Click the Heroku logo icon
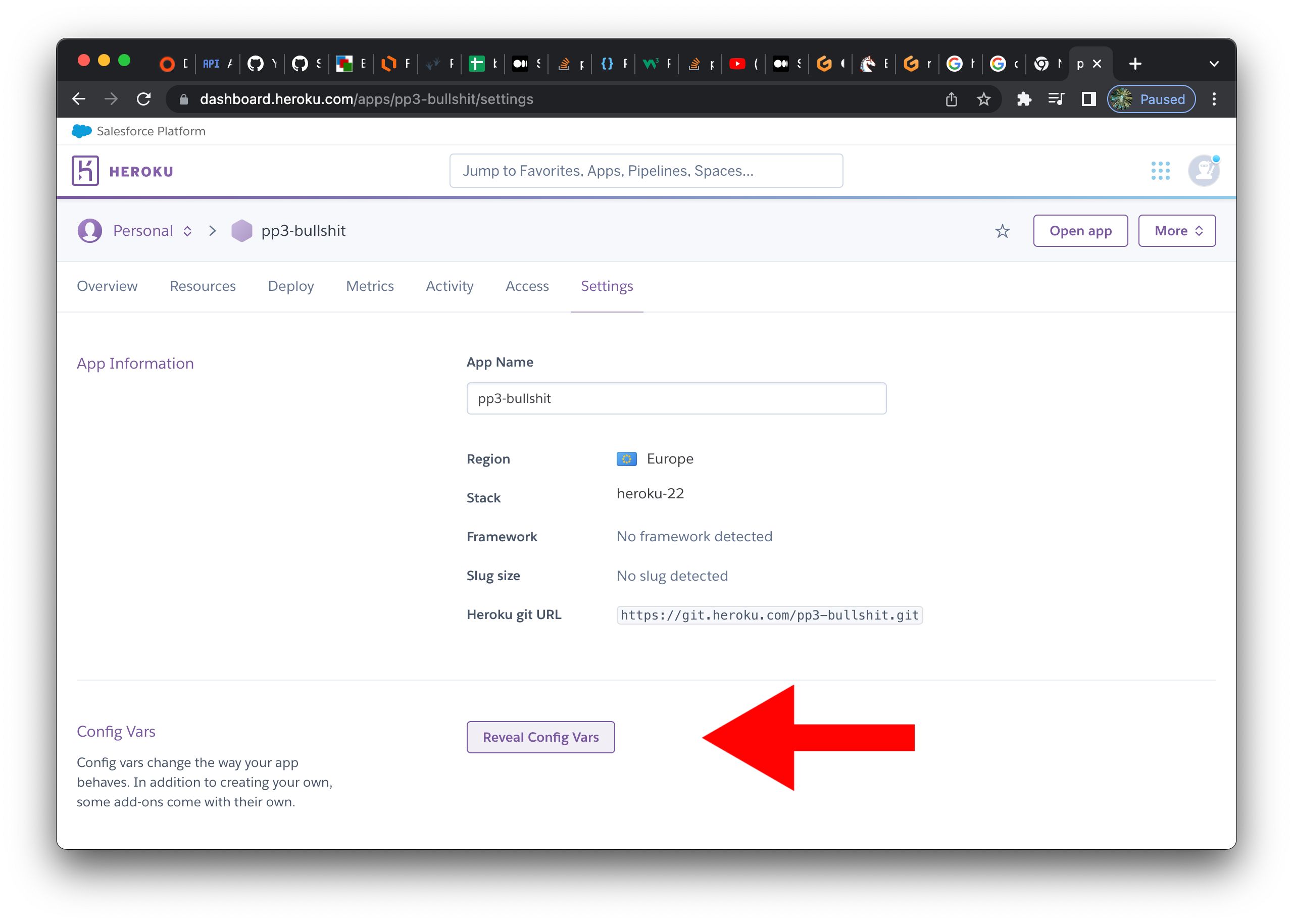The width and height of the screenshot is (1293, 924). click(x=85, y=171)
